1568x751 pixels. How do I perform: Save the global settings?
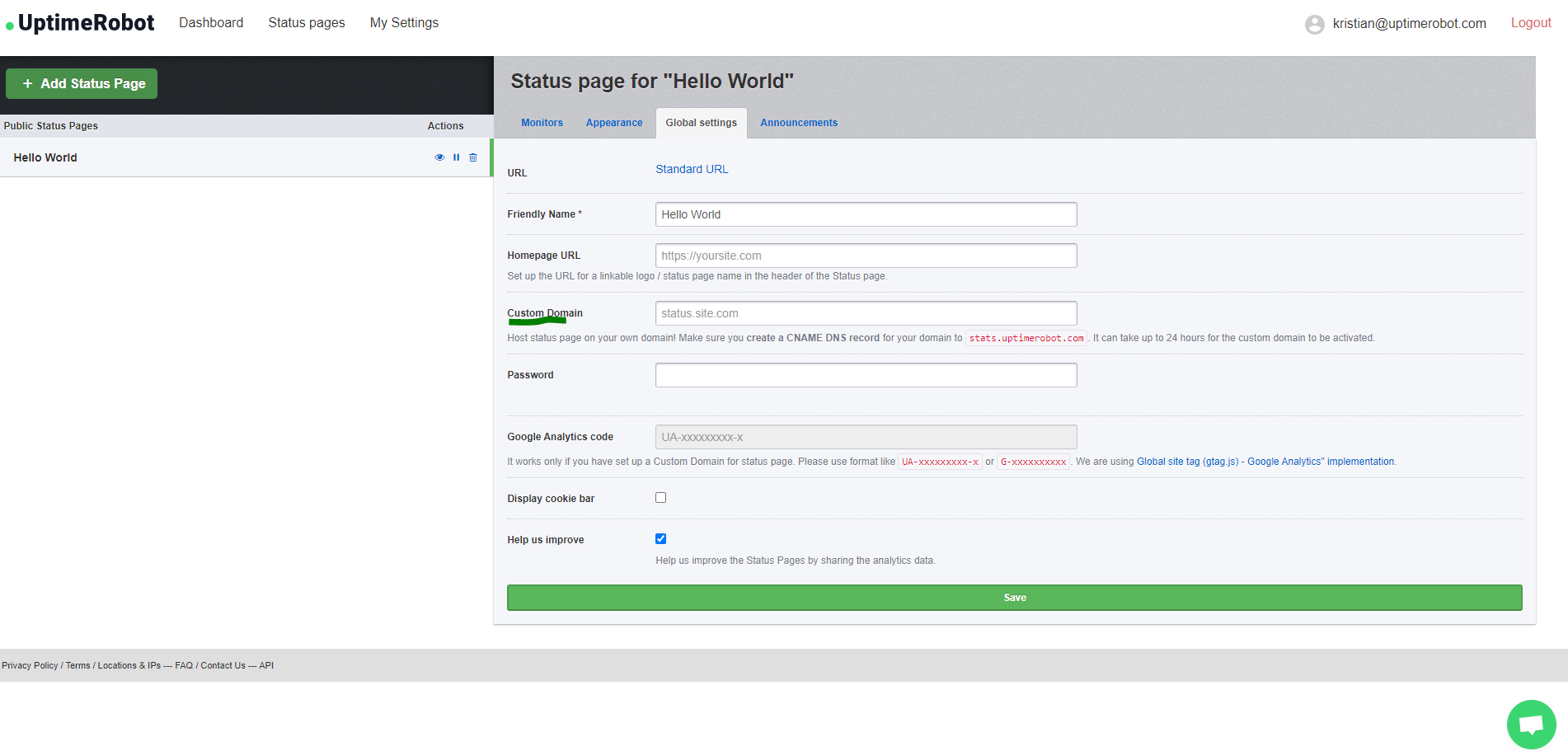click(1014, 598)
